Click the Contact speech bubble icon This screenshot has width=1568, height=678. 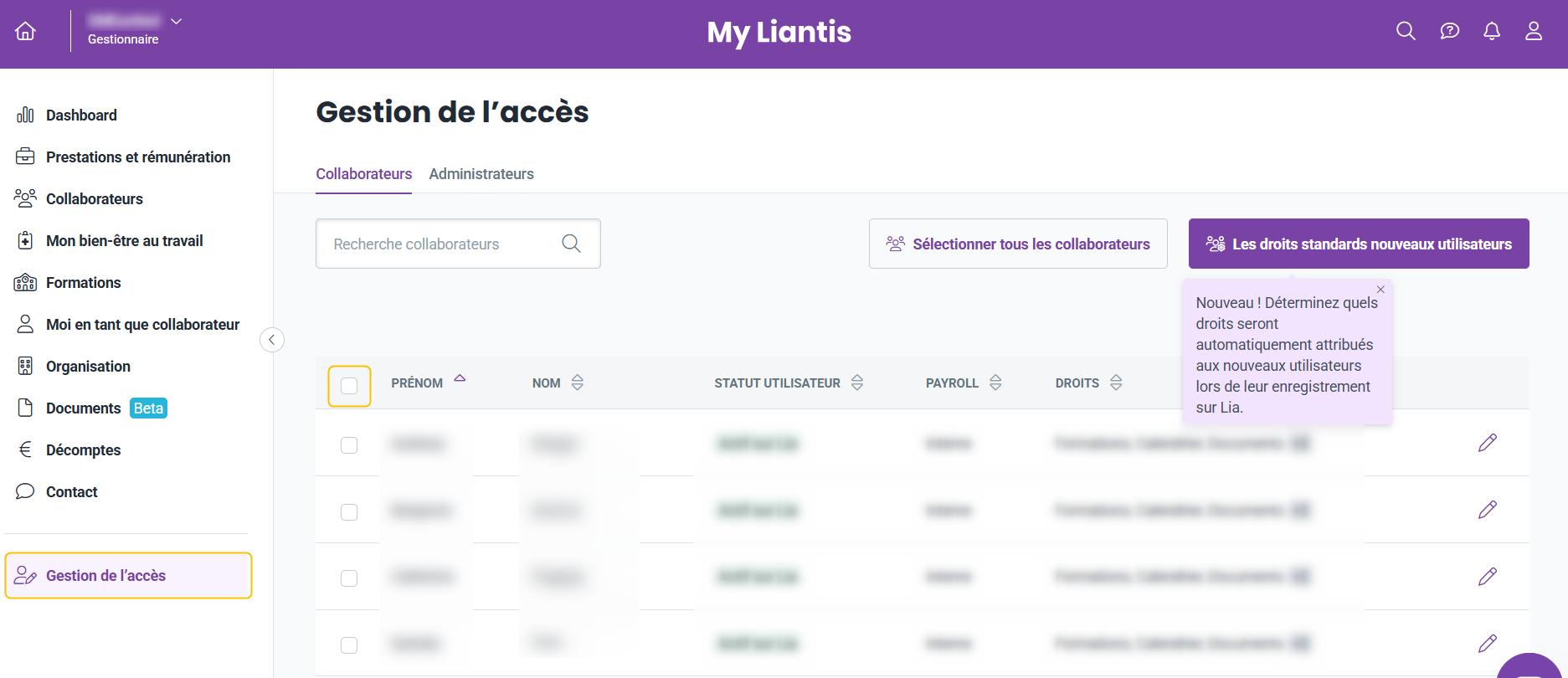[x=25, y=491]
